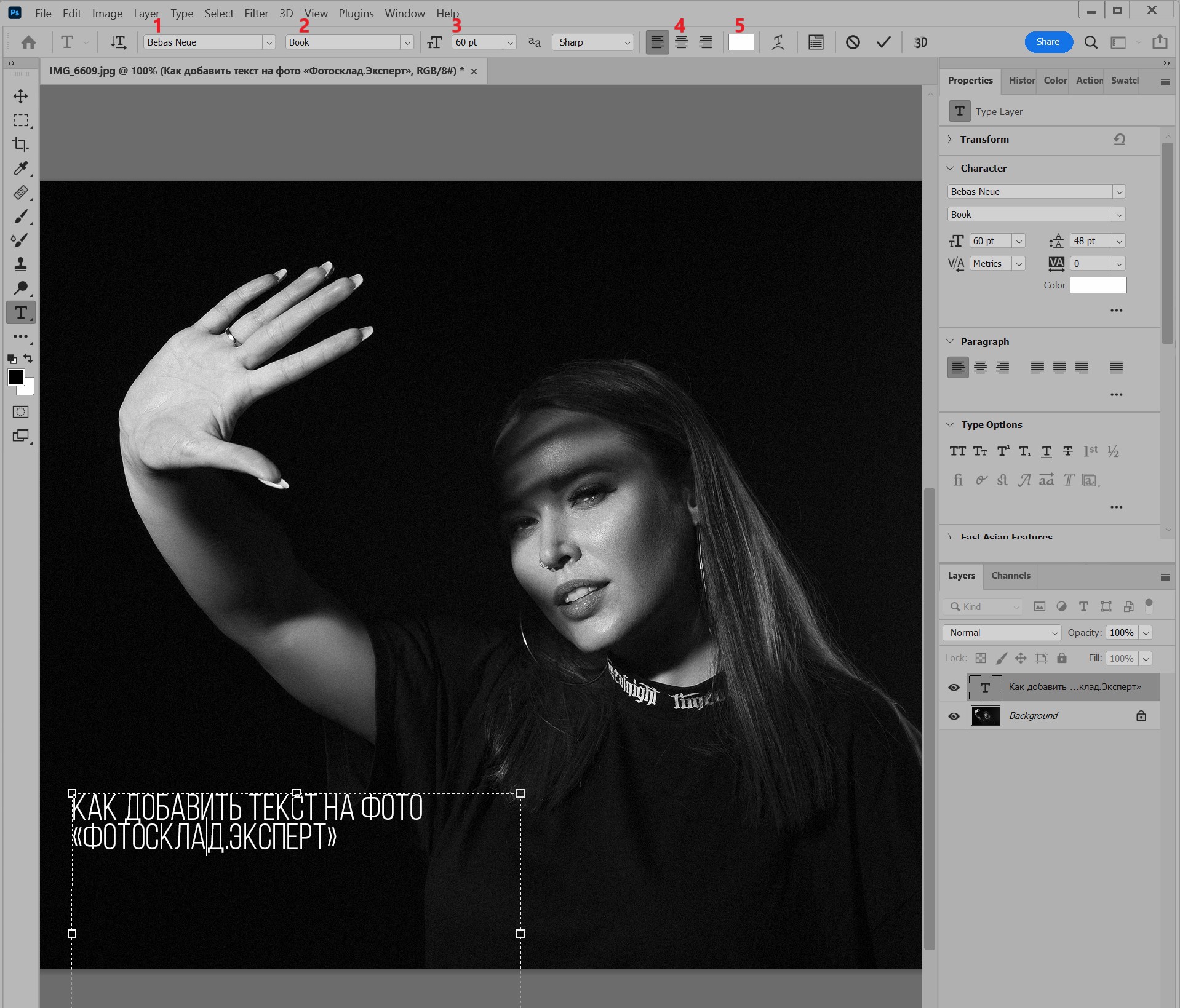Select the Rectangular Marquee tool
1180x1008 pixels.
20,120
